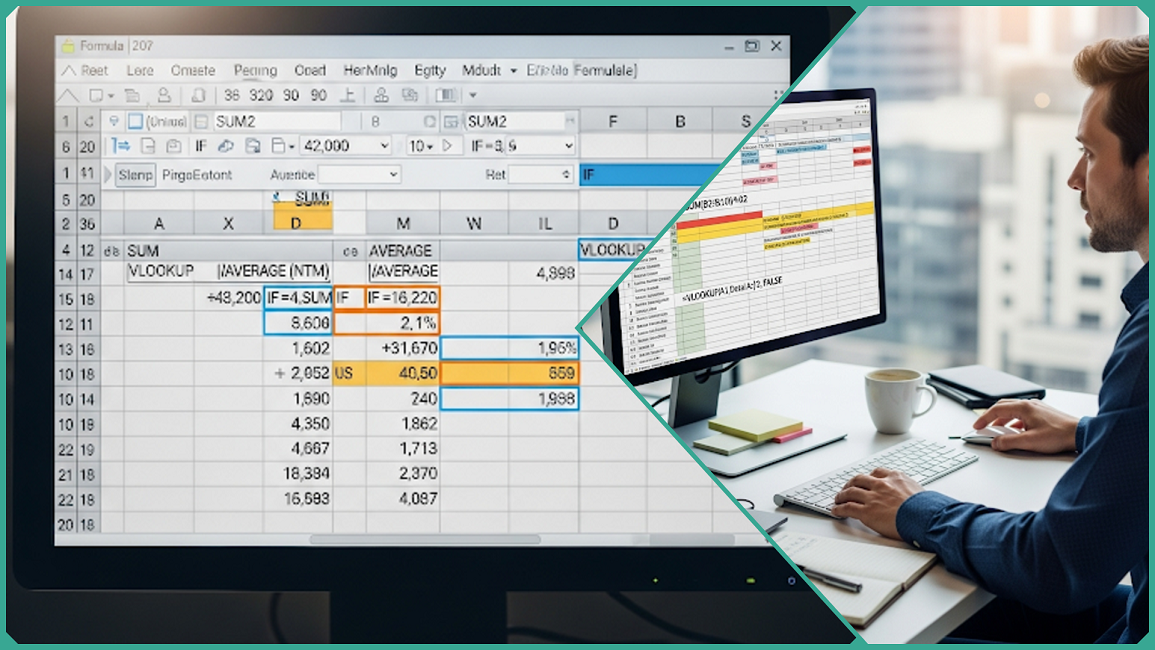The height and width of the screenshot is (650, 1155).
Task: Toggle the blue checkbox beside (Unirus)
Action: (x=136, y=122)
